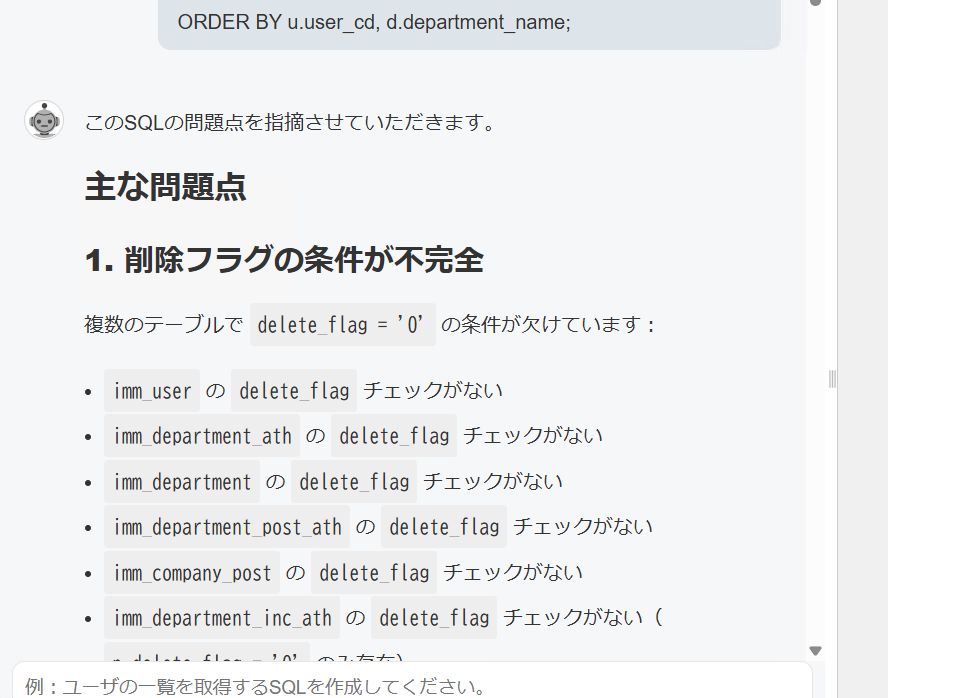The image size is (961, 698).
Task: Select the imm_department code span
Action: (181, 482)
